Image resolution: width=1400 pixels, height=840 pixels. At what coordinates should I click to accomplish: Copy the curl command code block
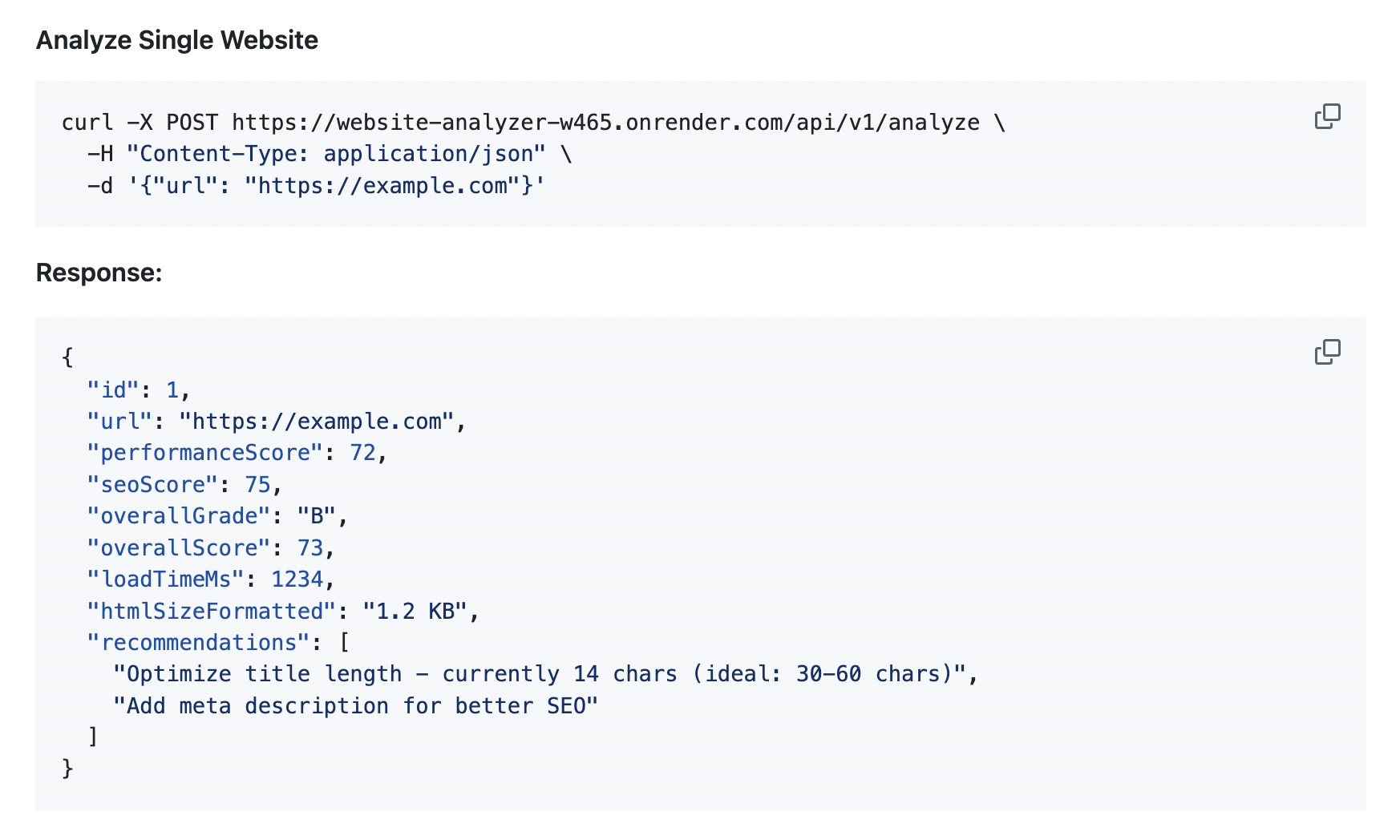1327,116
